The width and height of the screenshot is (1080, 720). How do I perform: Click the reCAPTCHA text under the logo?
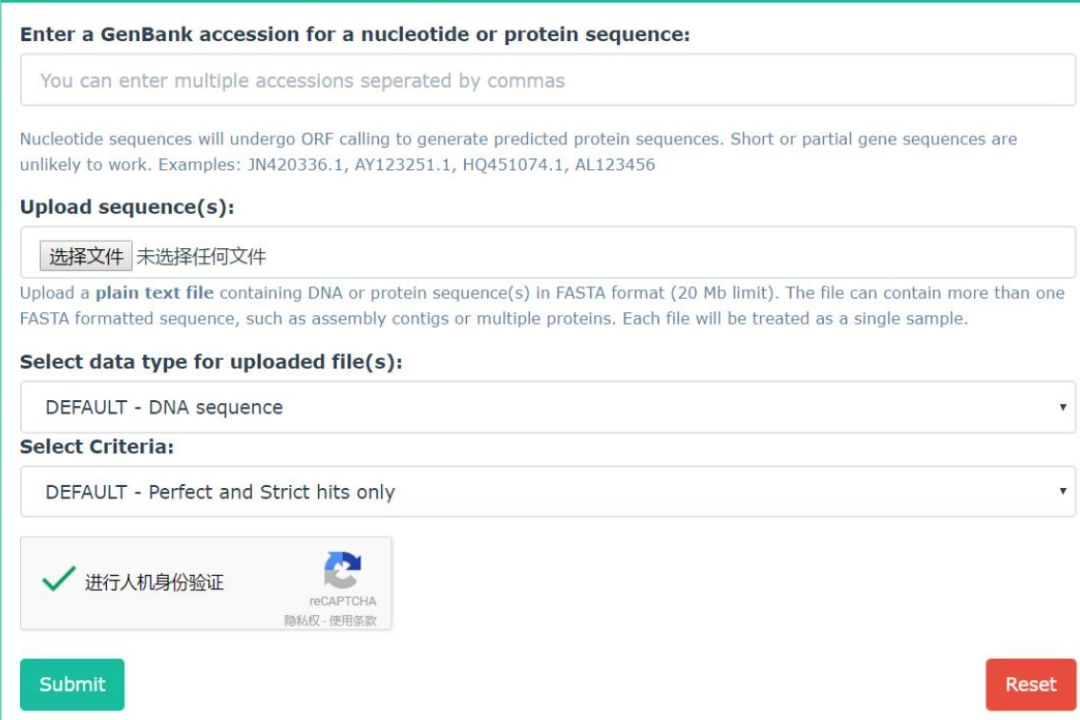click(342, 601)
